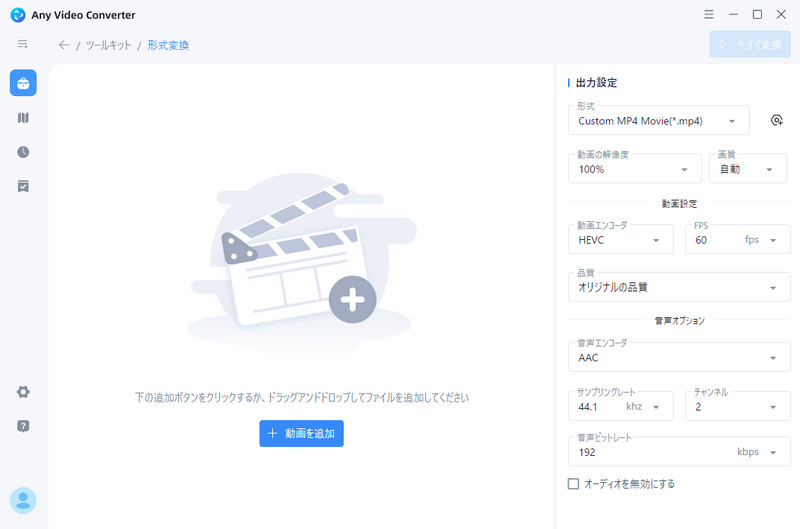Viewport: 800px width, 529px height.
Task: Open the 音声ビットレート 192 kbps dropdown
Action: pos(679,452)
